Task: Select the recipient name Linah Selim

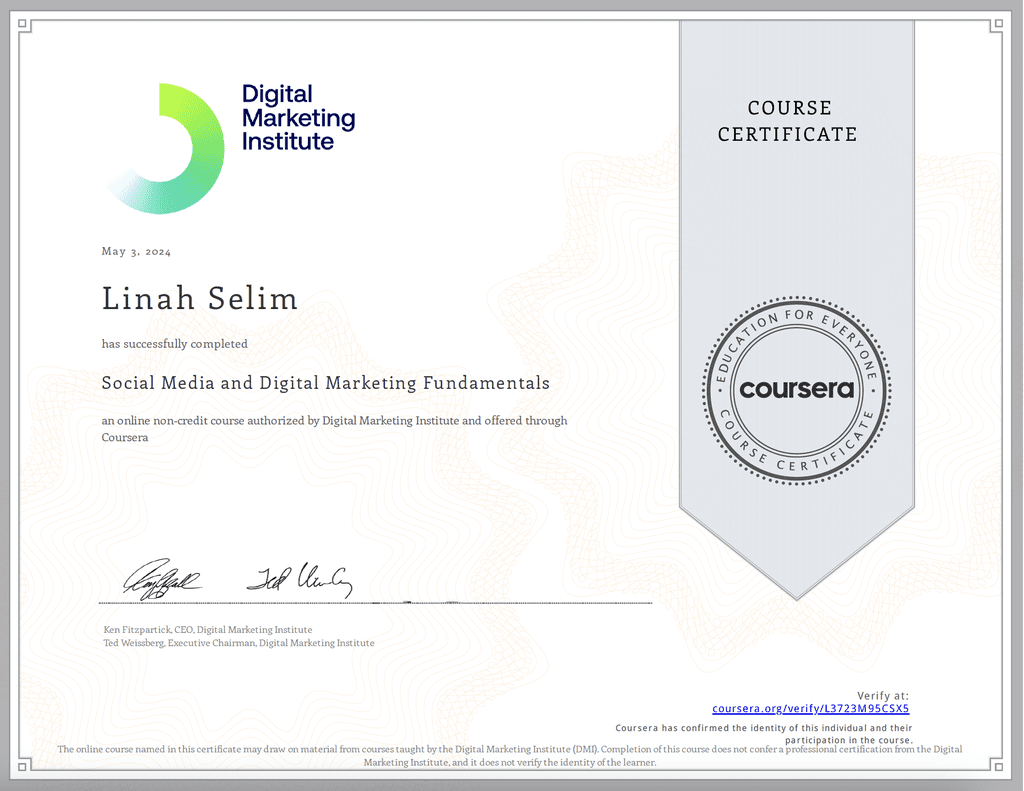Action: (x=200, y=299)
